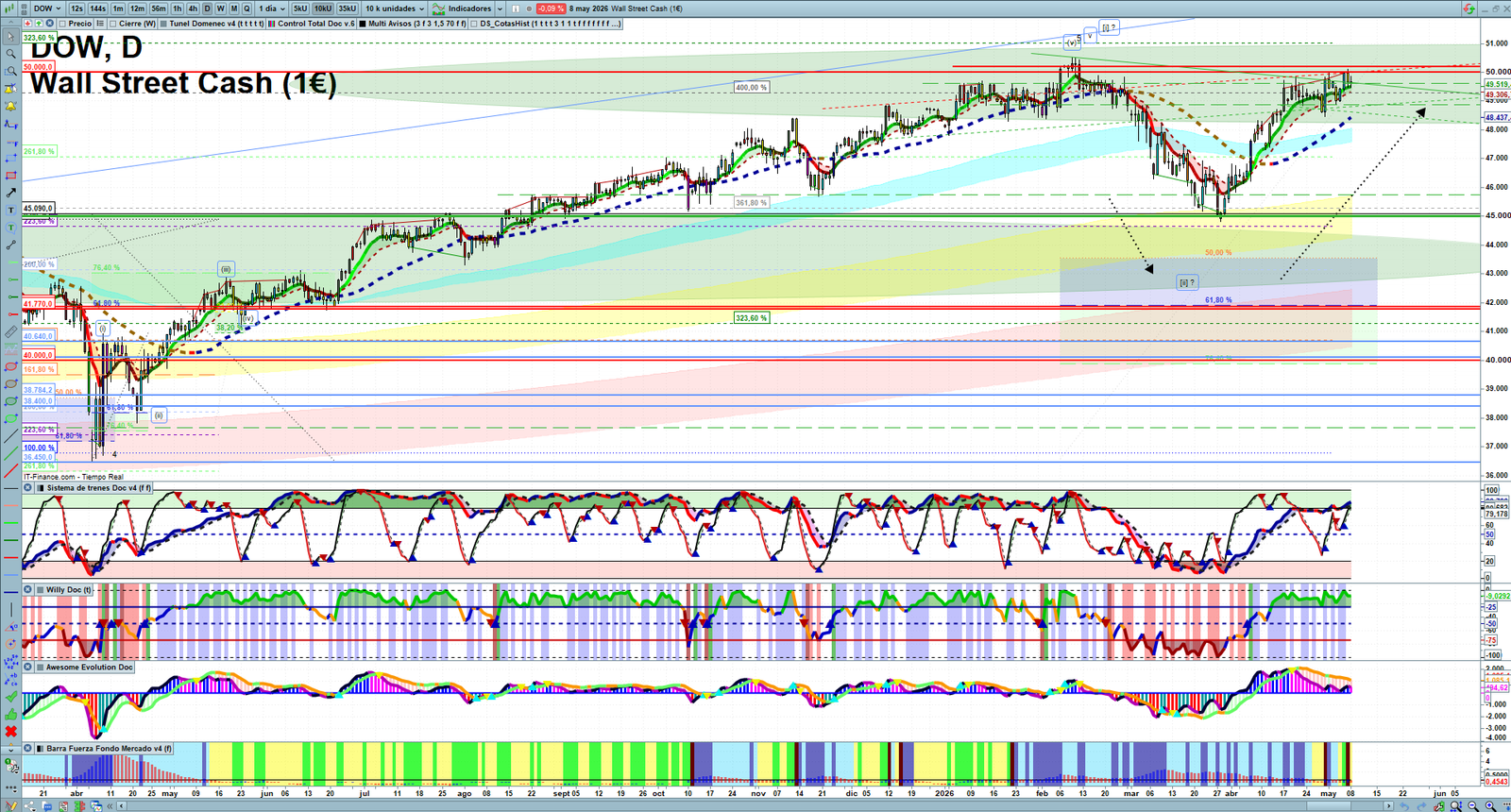Viewport: 1511px width, 812px height.
Task: Open the Indicadores menu
Action: (468, 8)
